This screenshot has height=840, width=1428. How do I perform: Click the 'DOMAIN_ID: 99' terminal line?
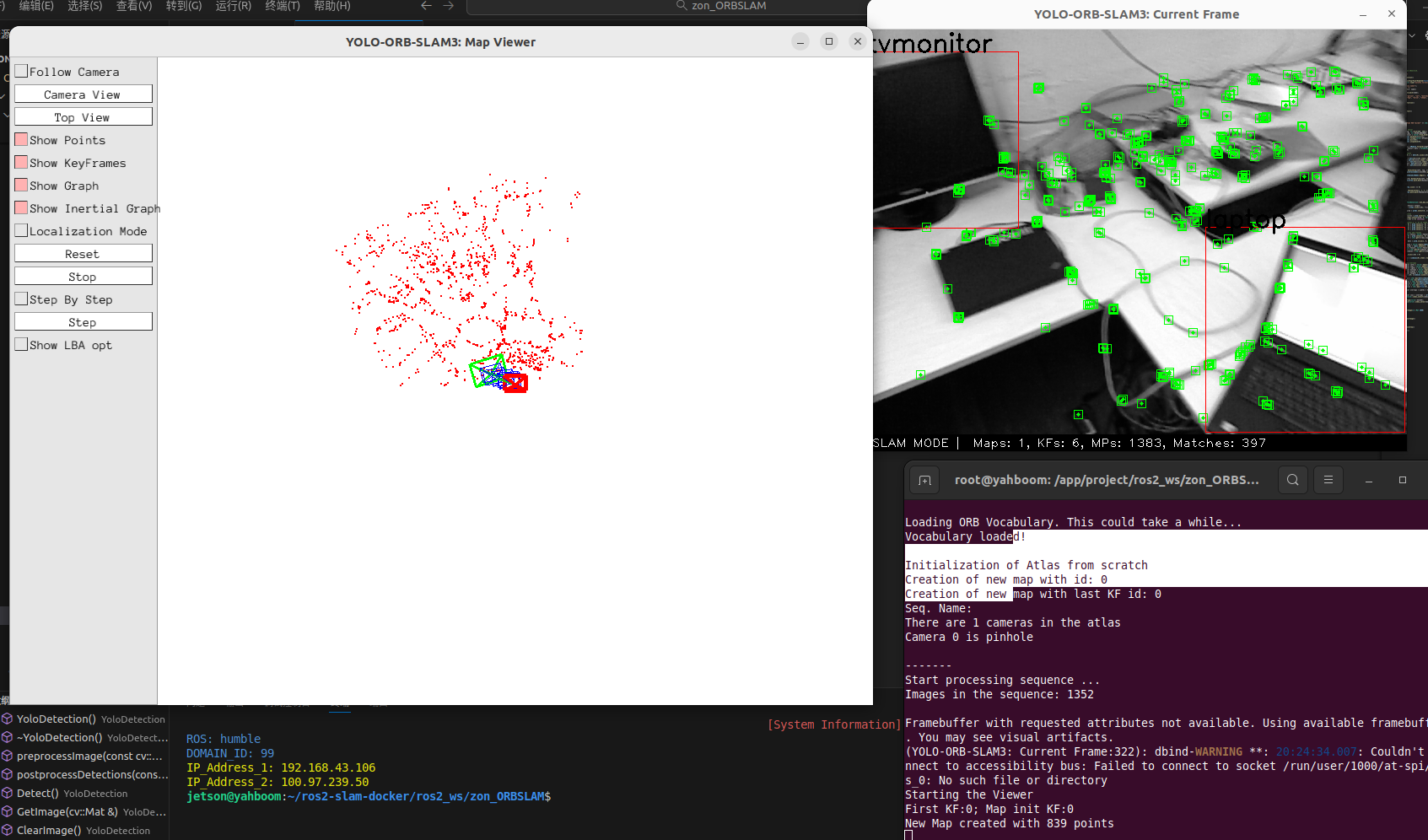230,753
